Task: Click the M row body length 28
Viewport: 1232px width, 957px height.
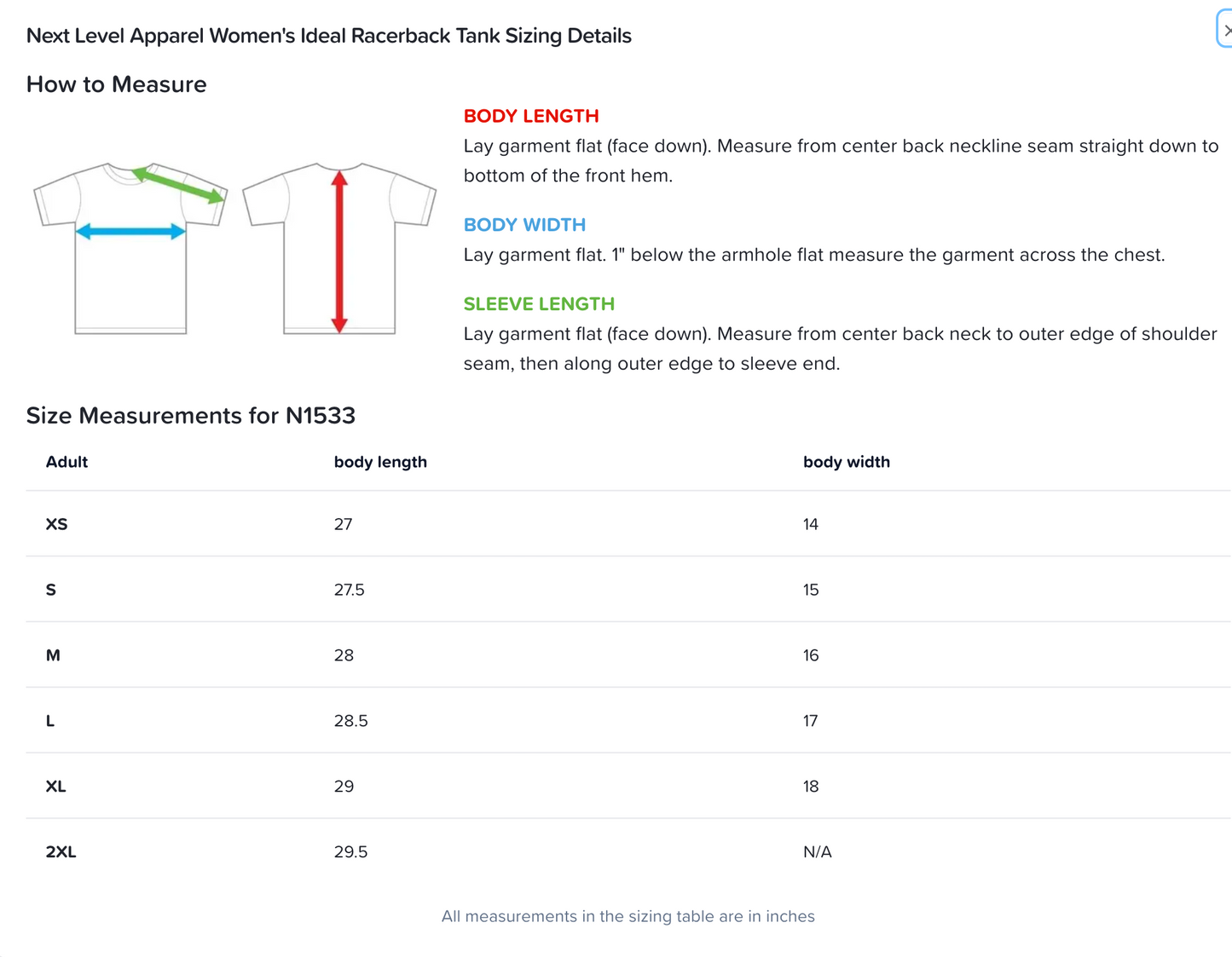Action: [344, 655]
